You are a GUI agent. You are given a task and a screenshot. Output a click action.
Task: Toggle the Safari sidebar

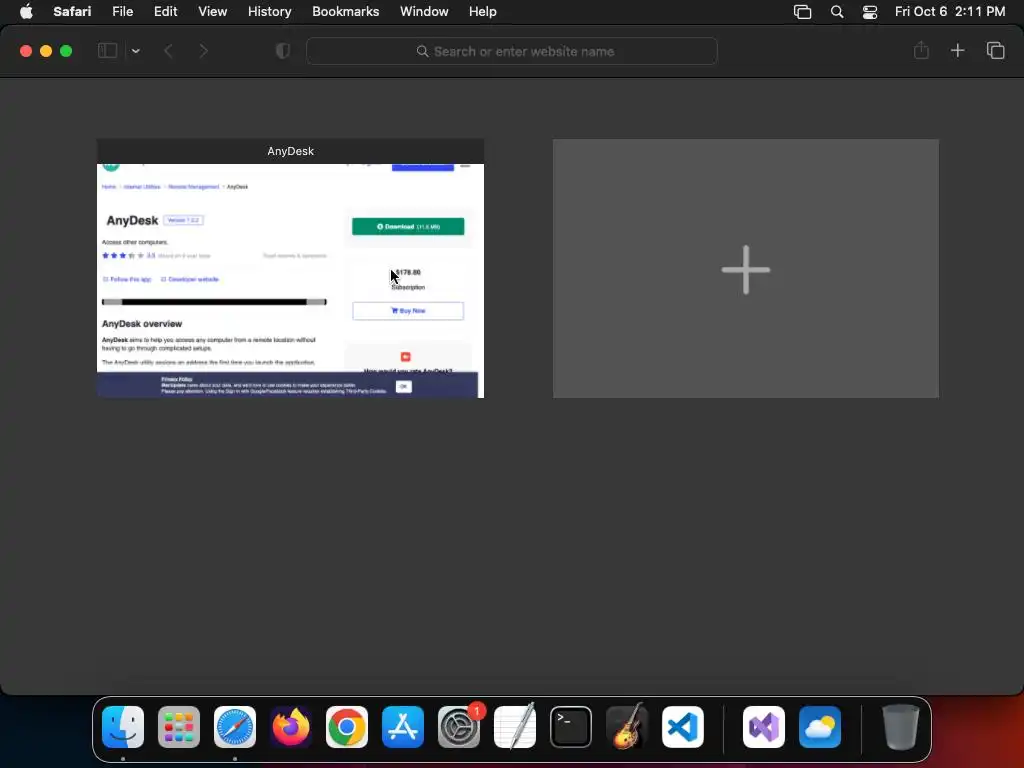[107, 51]
